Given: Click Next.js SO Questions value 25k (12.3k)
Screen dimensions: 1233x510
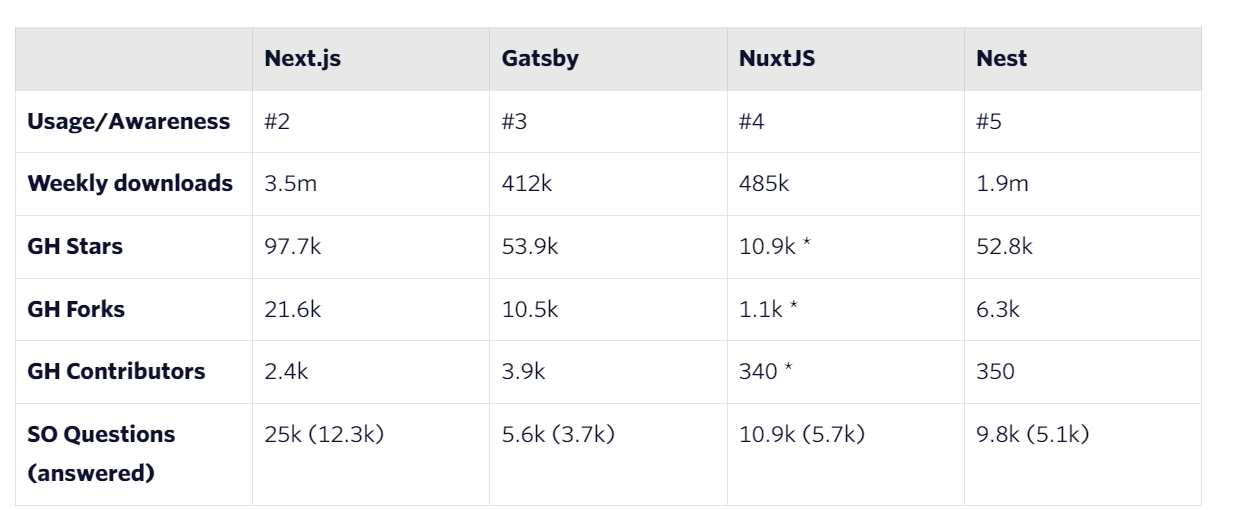Looking at the screenshot, I should (x=324, y=434).
